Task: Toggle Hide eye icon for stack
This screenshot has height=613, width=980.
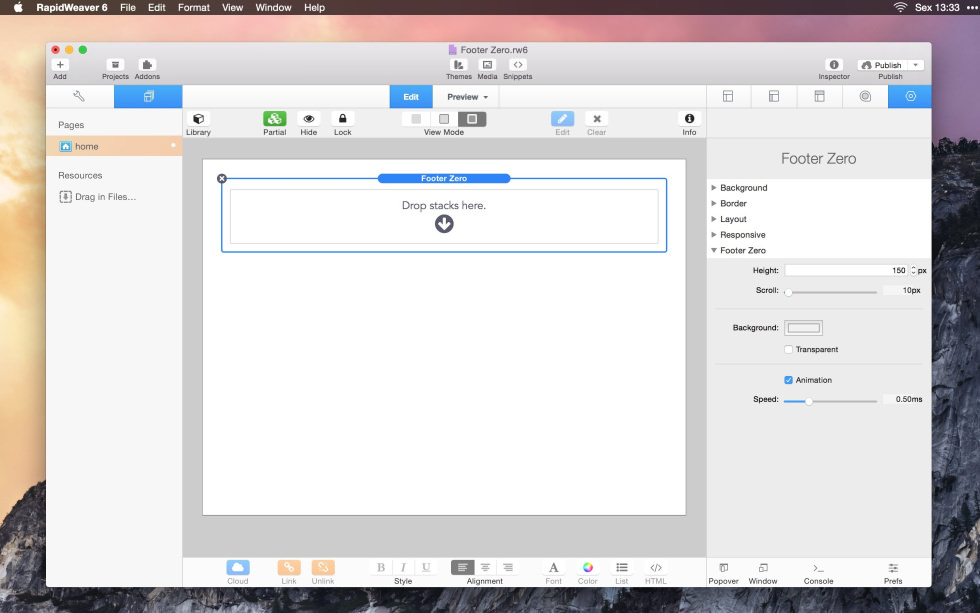Action: coord(309,119)
